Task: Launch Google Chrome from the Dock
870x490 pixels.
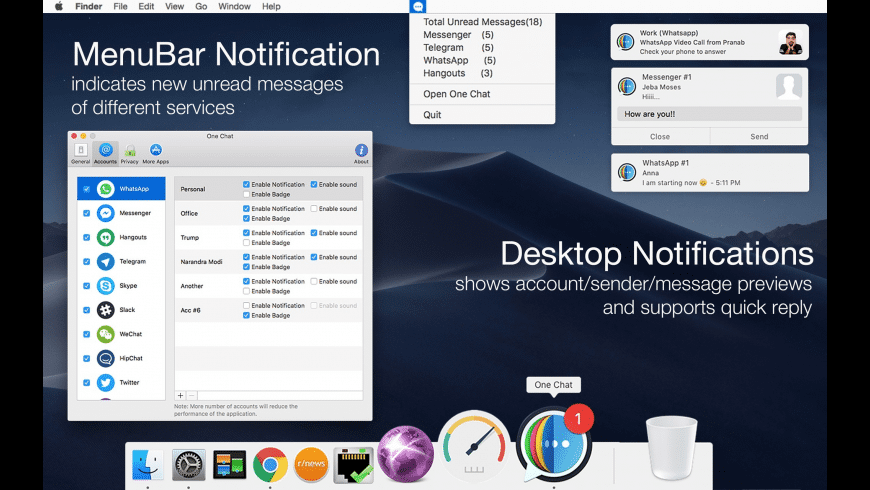Action: 270,464
